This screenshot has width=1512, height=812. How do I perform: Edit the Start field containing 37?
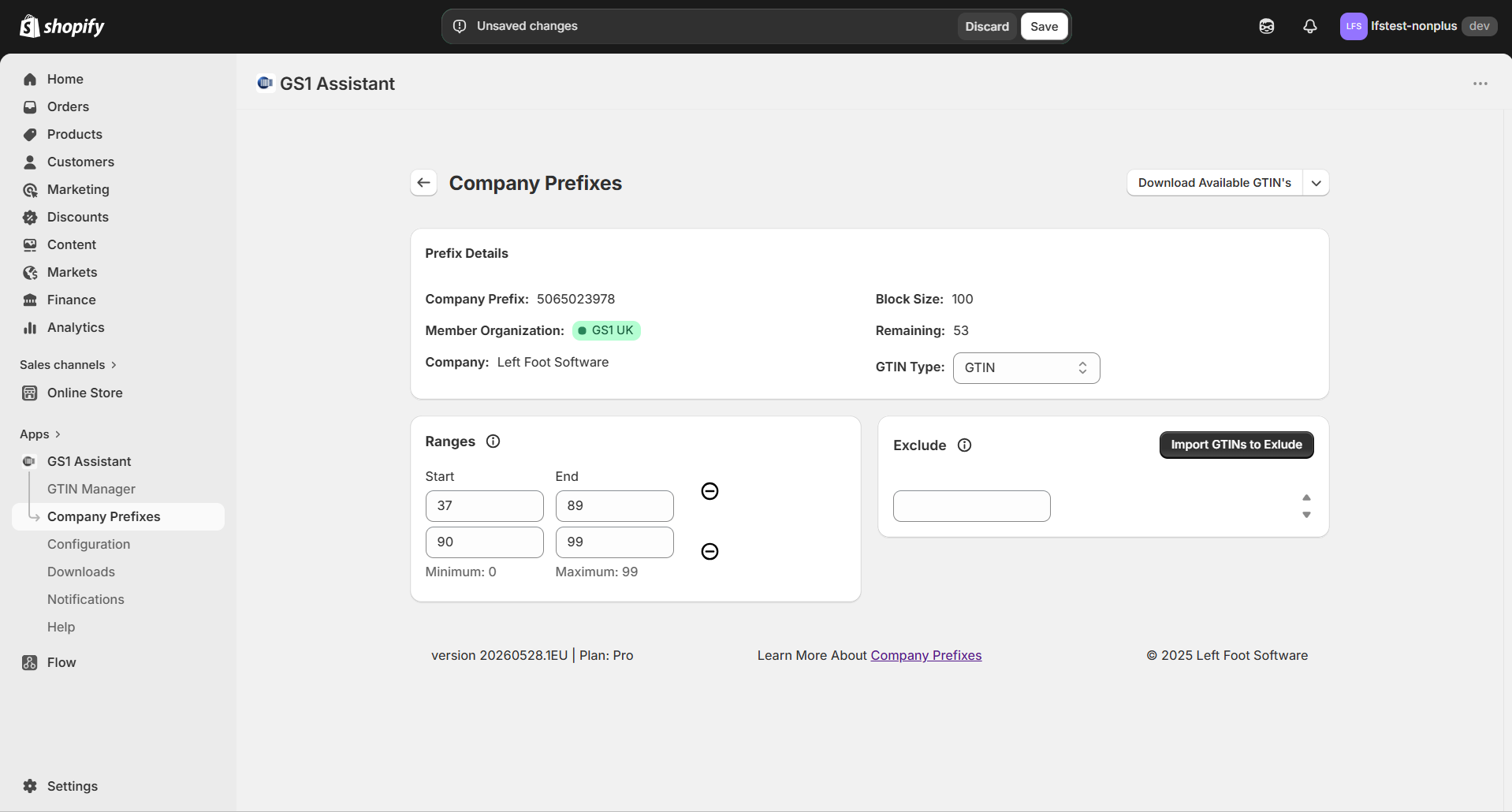click(x=485, y=506)
